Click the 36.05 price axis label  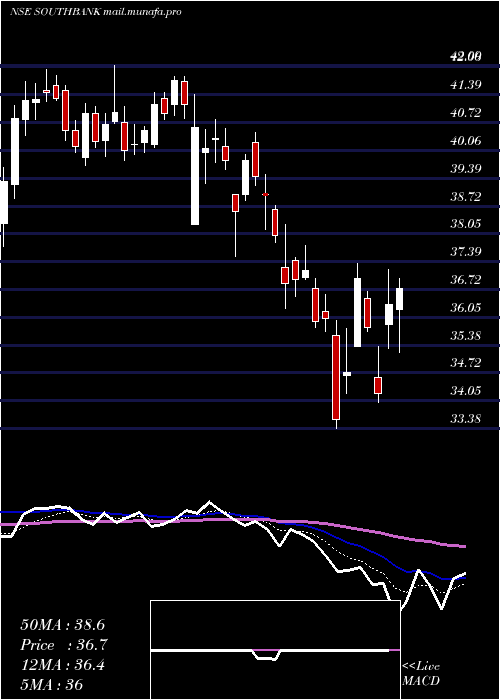pyautogui.click(x=465, y=308)
